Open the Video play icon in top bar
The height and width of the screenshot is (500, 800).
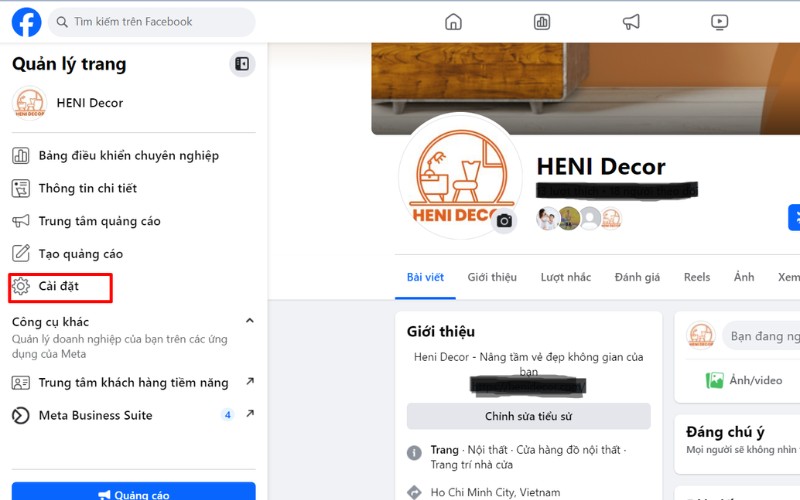pos(719,22)
